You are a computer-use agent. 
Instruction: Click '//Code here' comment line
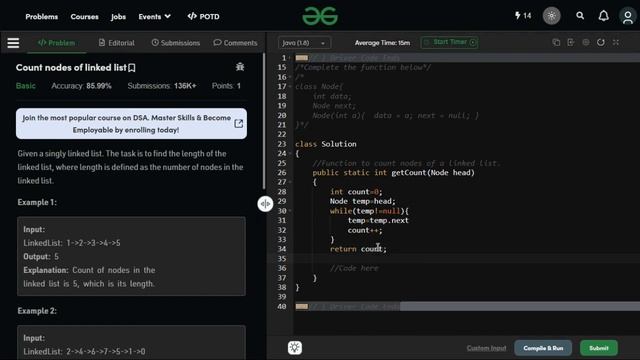[354, 268]
